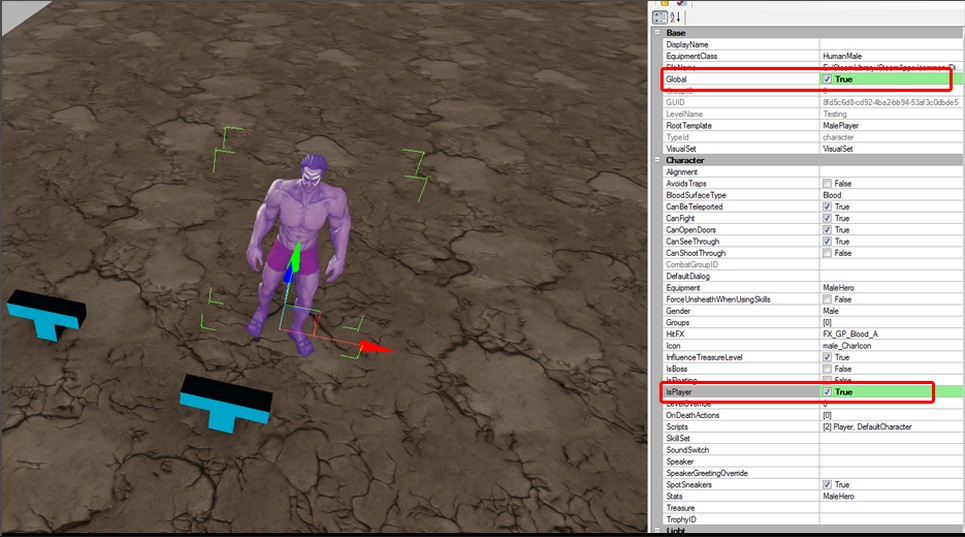This screenshot has height=537, width=965.
Task: Disable the CanOpenDoors checkbox
Action: (x=827, y=230)
